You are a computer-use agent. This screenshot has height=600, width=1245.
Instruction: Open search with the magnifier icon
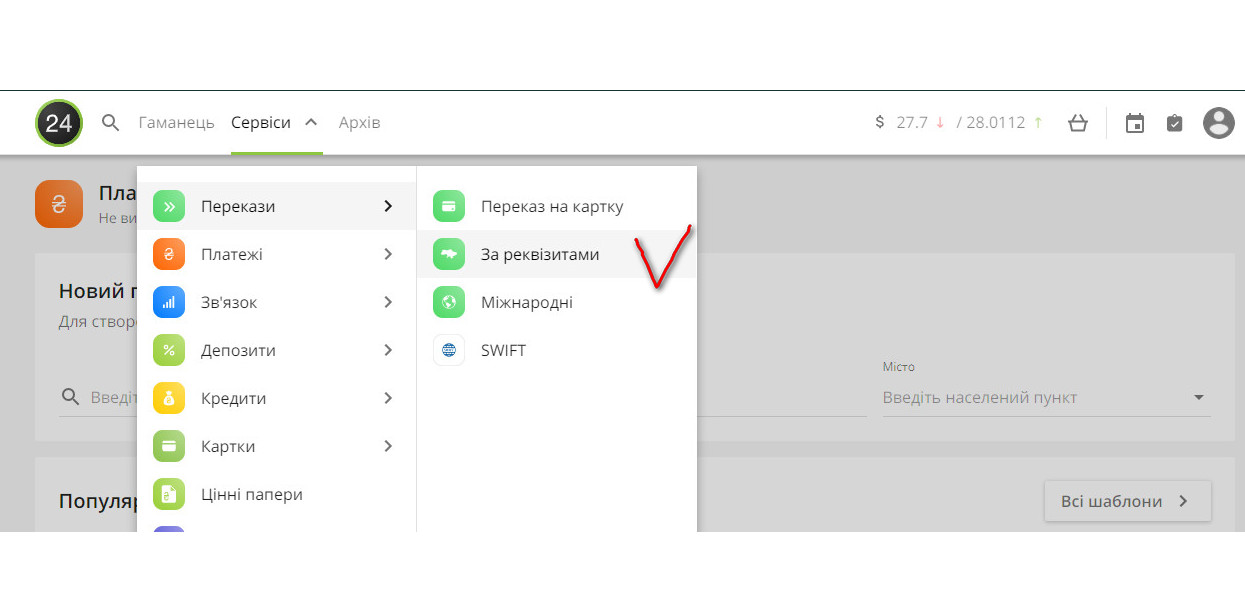(x=111, y=123)
